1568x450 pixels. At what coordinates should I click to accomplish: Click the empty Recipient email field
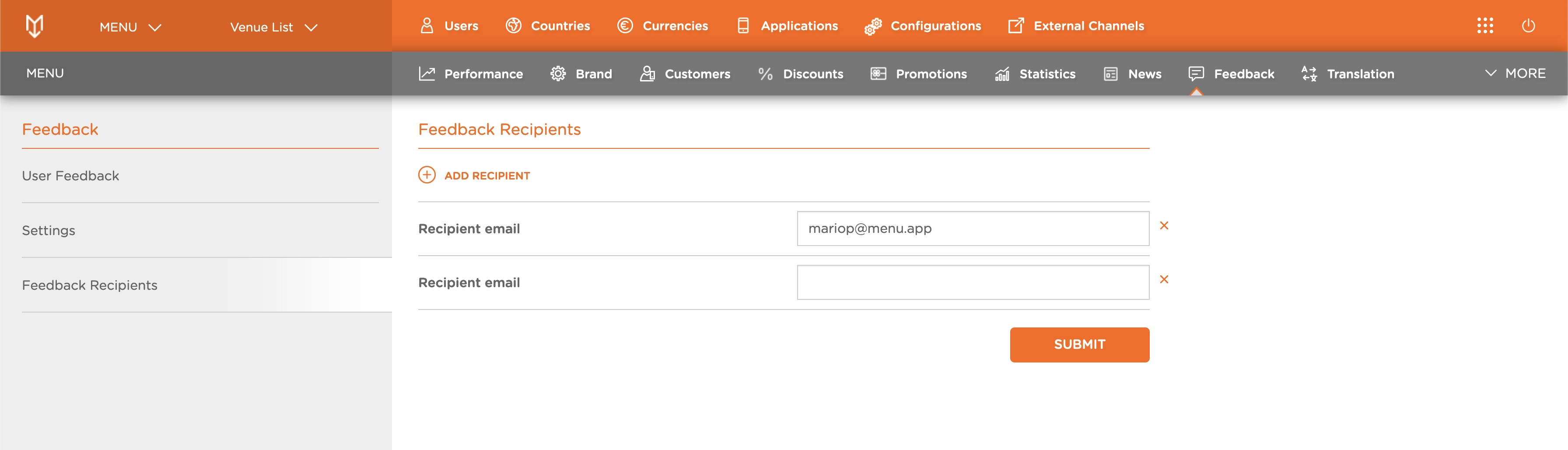point(972,282)
